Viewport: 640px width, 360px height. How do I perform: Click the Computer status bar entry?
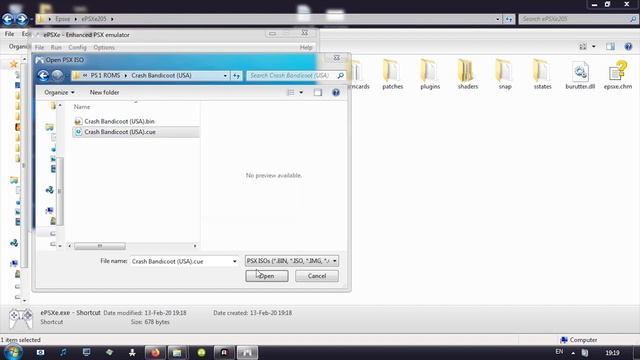[579, 340]
